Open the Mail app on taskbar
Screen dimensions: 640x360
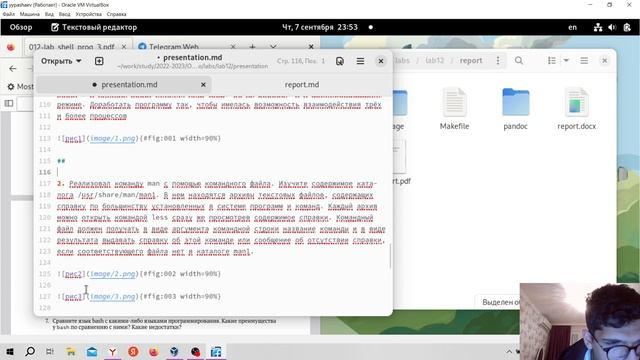tap(92, 351)
